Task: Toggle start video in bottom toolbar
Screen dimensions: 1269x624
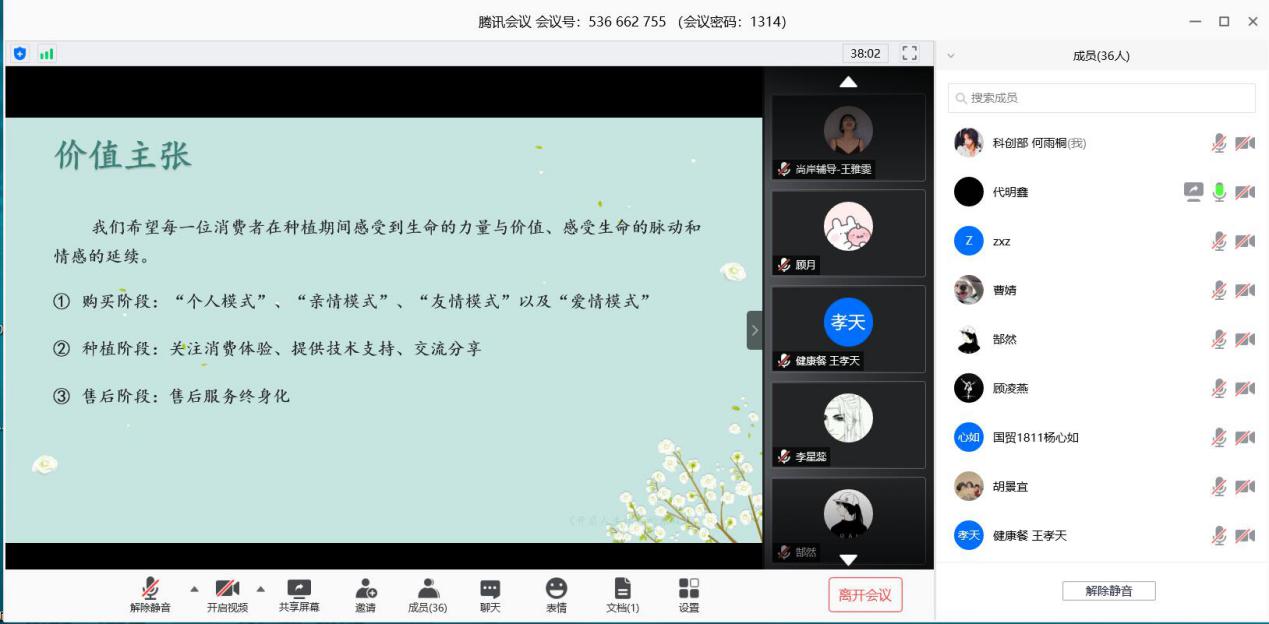Action: click(227, 590)
